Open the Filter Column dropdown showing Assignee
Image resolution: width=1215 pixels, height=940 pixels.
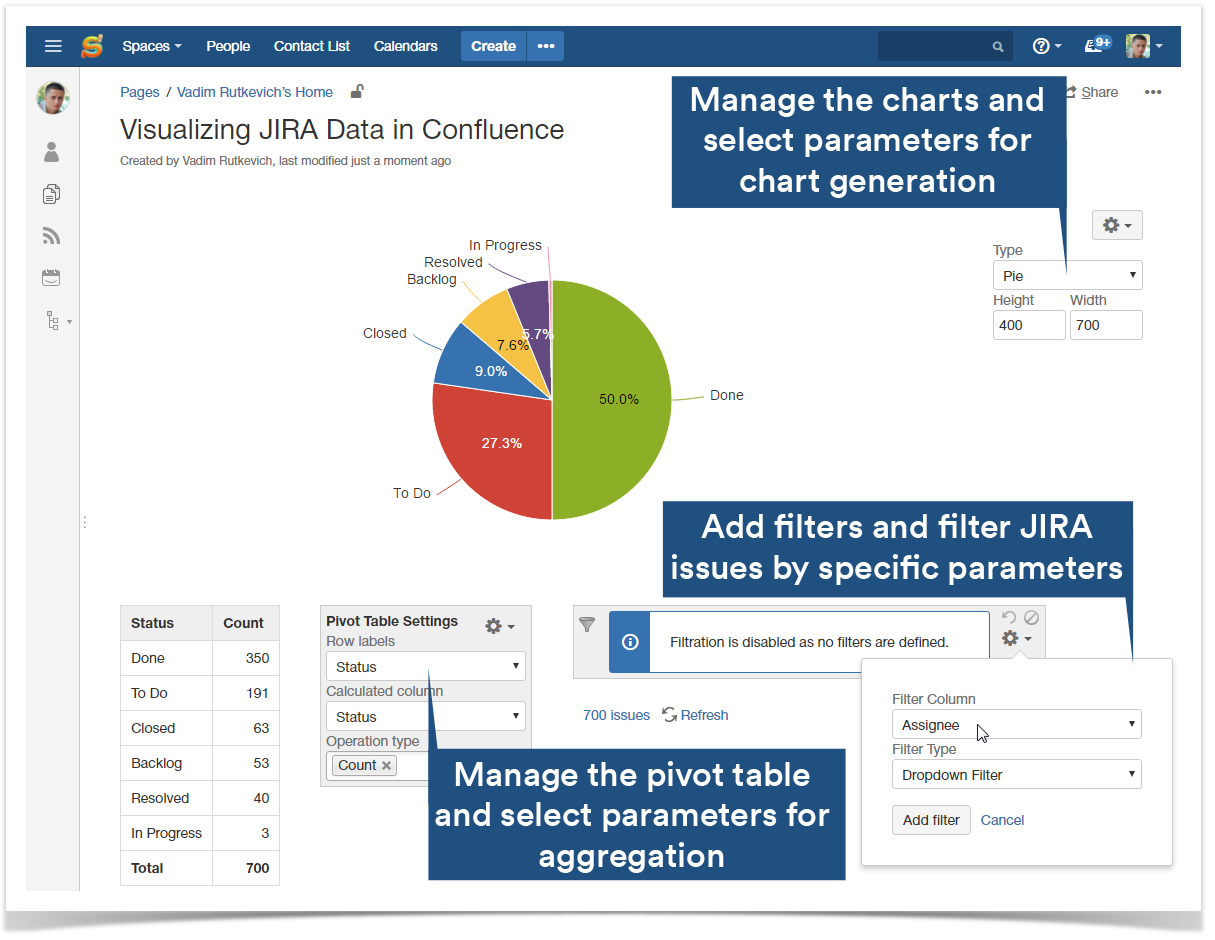pos(1016,724)
